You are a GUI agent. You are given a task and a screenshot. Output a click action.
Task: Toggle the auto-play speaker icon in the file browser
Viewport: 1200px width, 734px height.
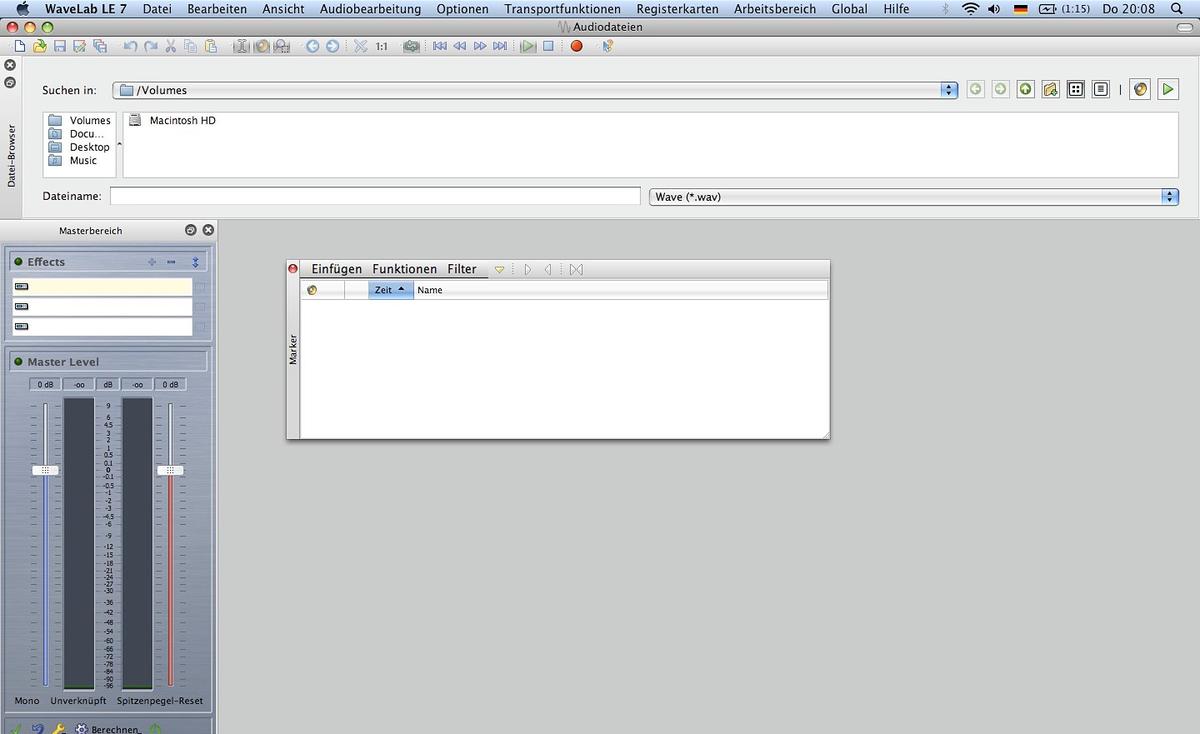tap(1141, 89)
